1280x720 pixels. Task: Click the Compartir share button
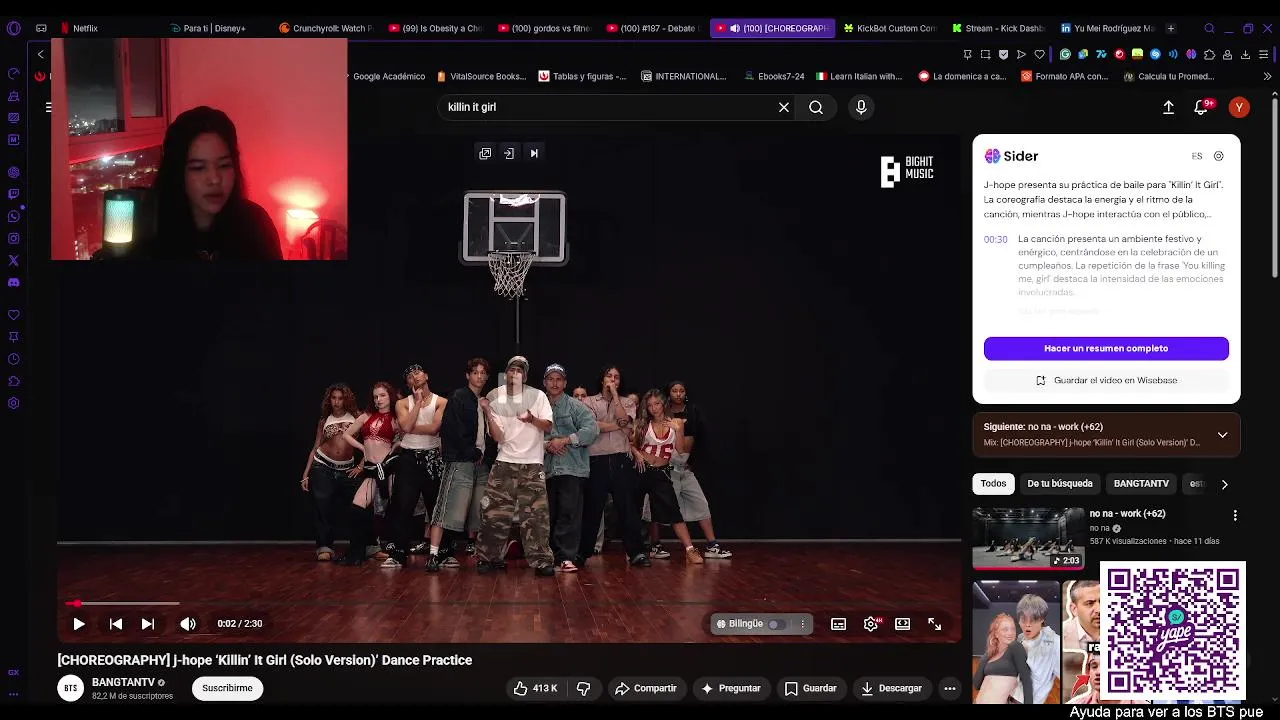[x=646, y=688]
